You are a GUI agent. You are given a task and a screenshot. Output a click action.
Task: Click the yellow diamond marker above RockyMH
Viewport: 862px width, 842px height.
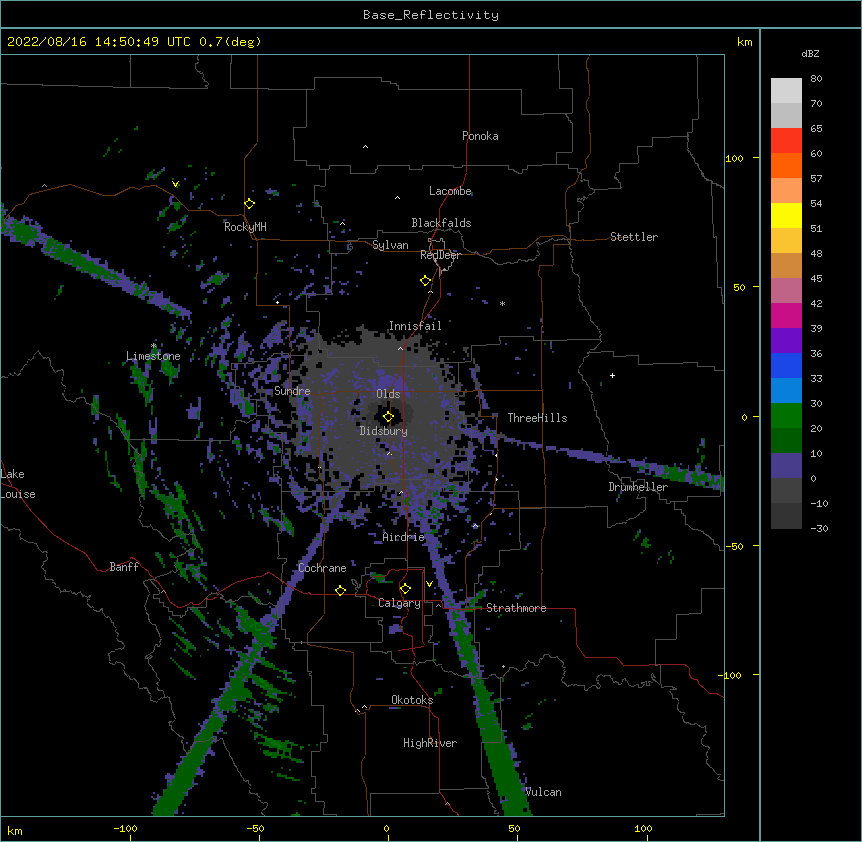pyautogui.click(x=250, y=204)
